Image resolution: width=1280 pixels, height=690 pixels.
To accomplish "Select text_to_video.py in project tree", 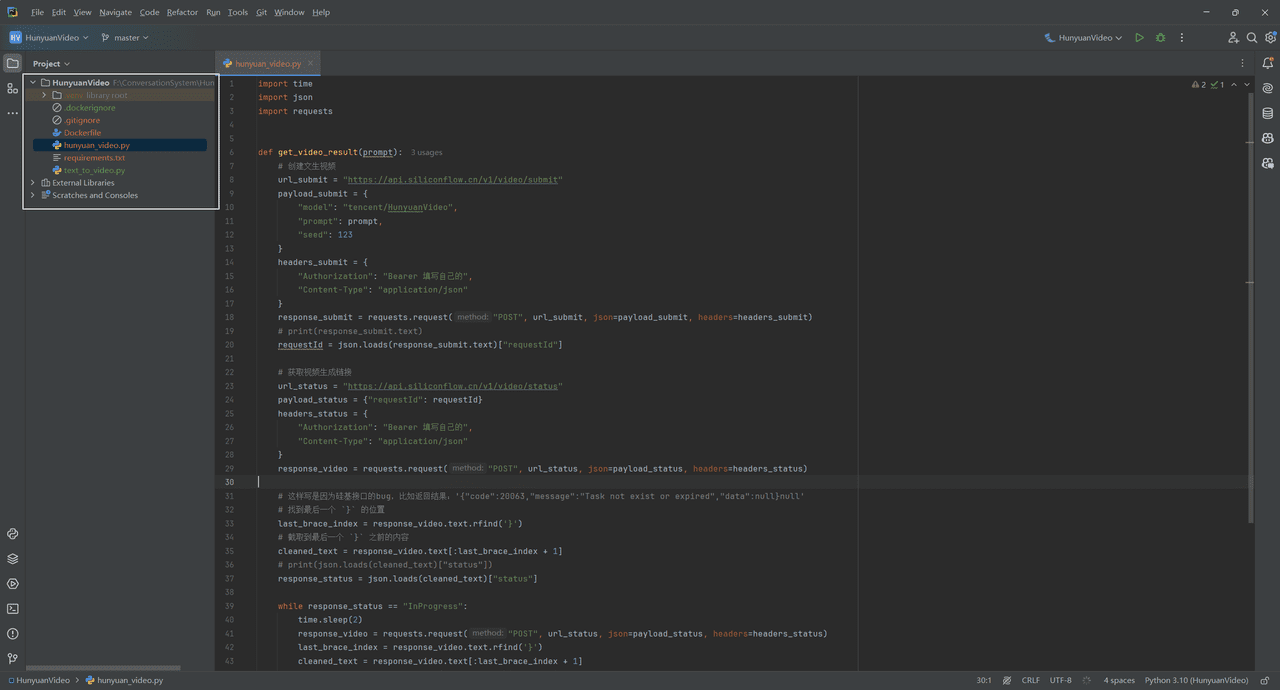I will coord(94,170).
